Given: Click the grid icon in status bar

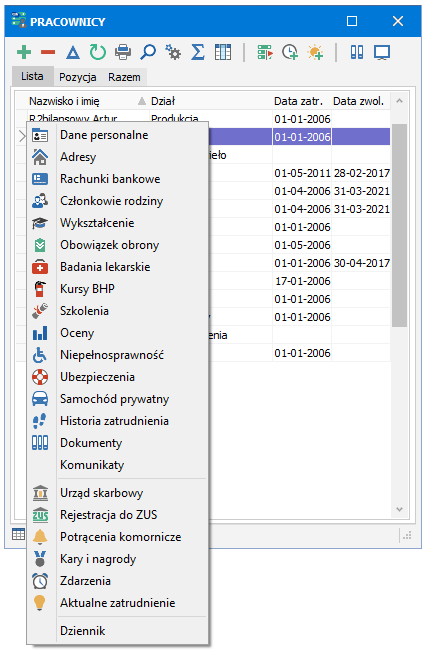Looking at the screenshot, I should click(19, 534).
